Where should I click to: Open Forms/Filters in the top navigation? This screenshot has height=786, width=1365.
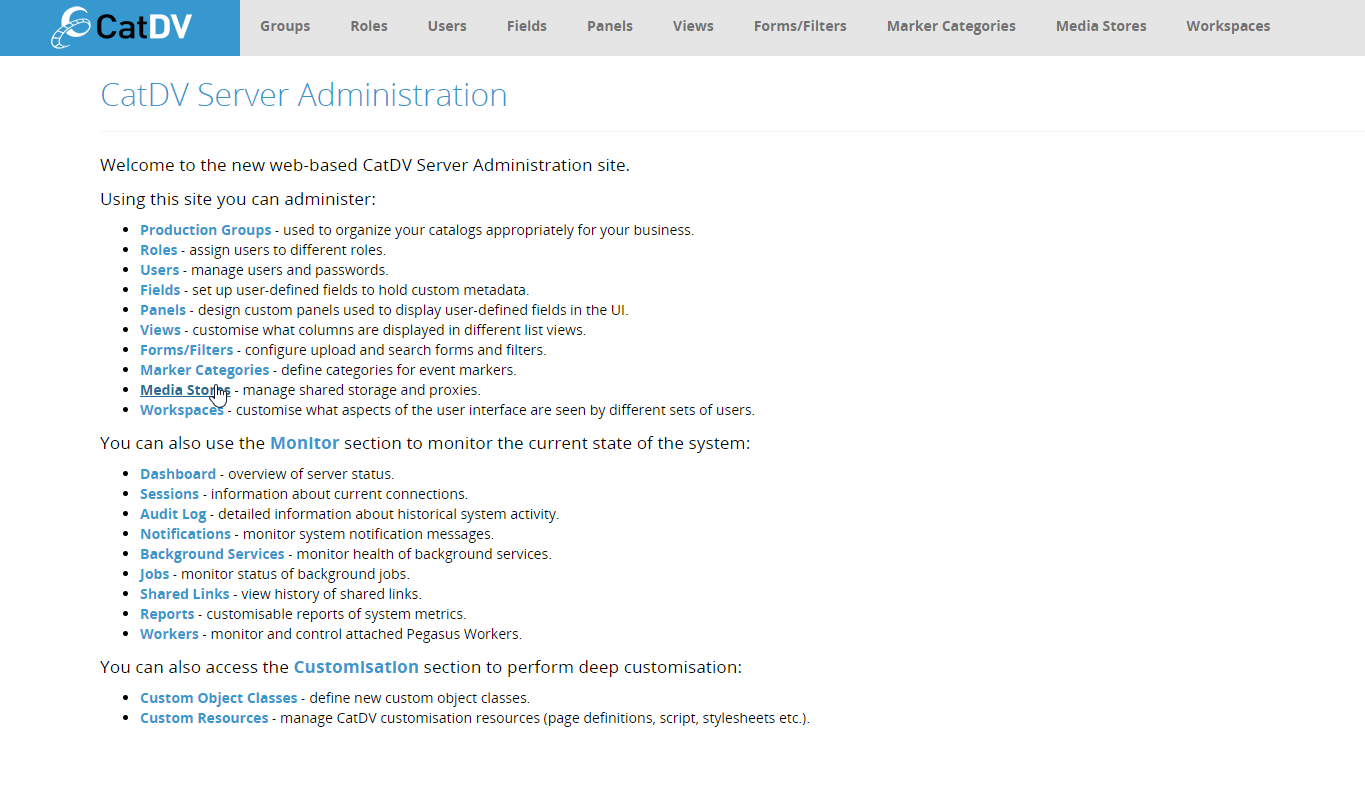(x=800, y=26)
